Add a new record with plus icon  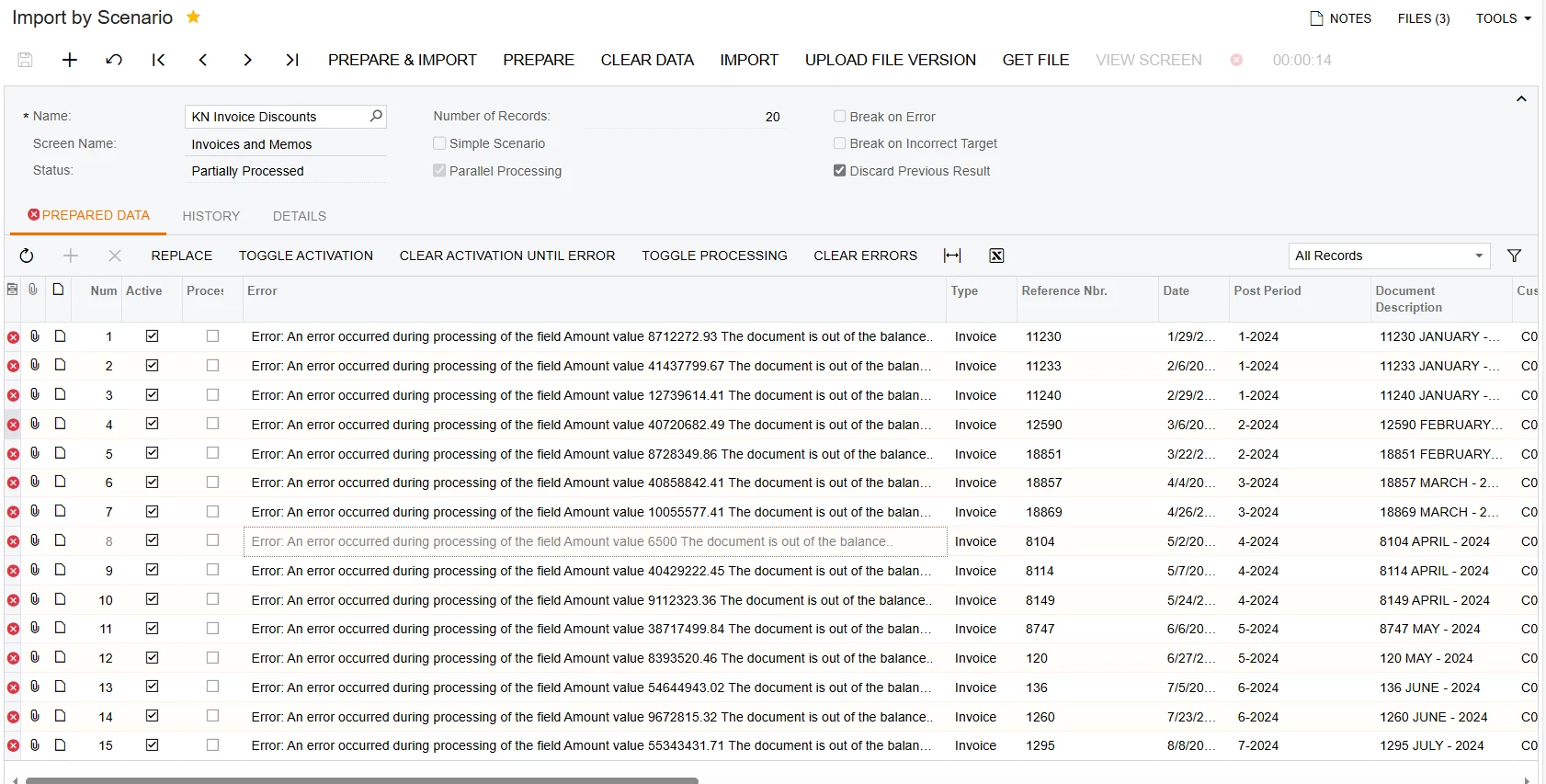[70, 60]
